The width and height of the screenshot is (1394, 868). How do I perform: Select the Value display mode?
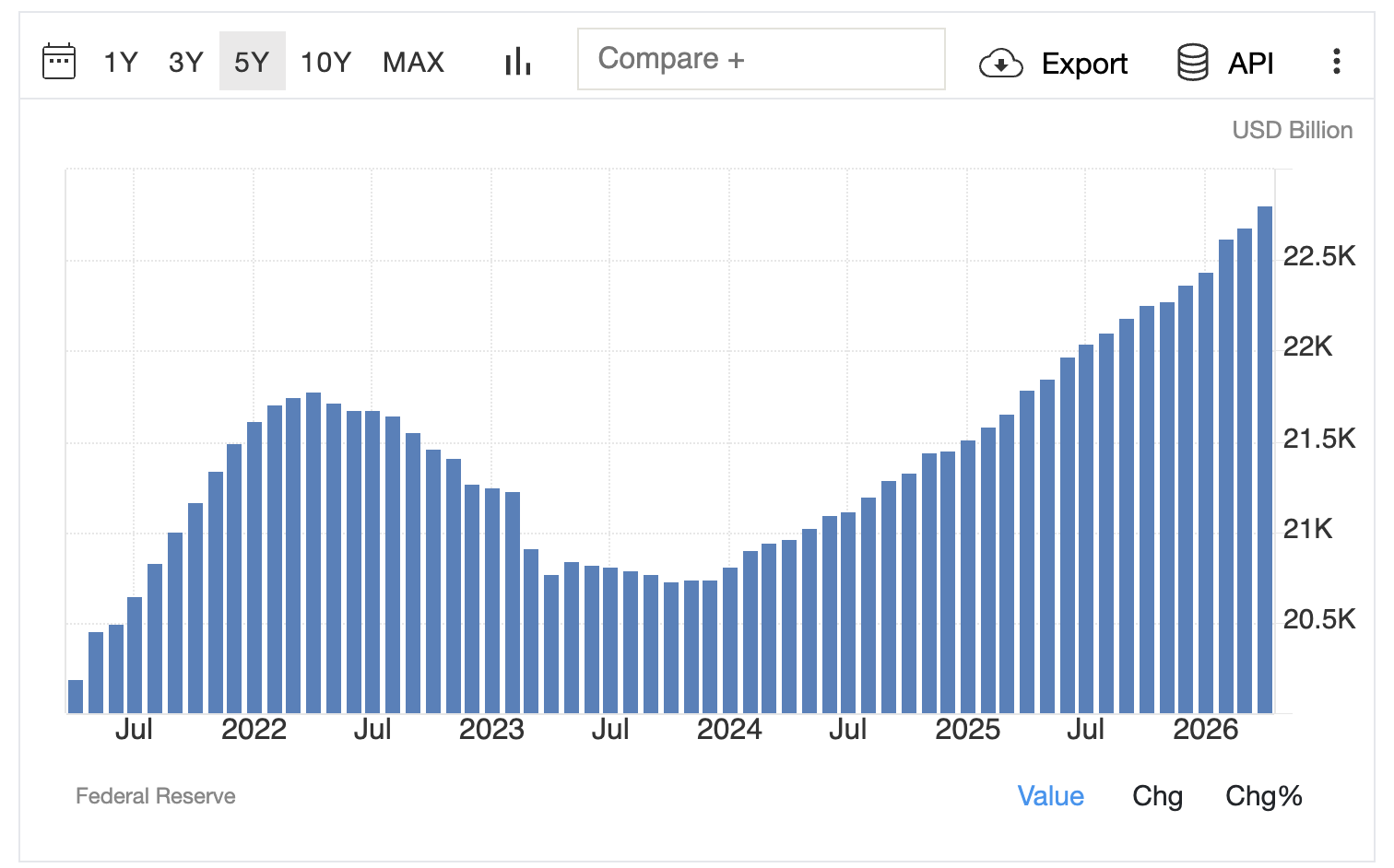point(1051,796)
